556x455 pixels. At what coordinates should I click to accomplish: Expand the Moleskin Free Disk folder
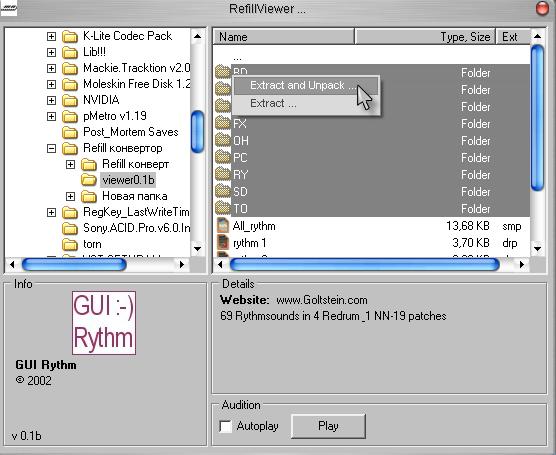pos(51,84)
